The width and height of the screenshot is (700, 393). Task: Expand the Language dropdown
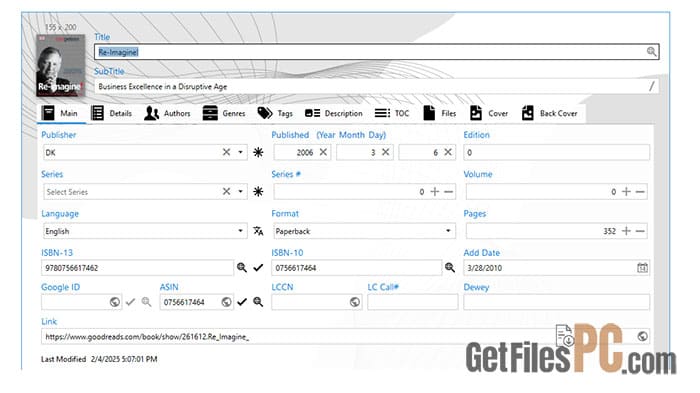click(240, 231)
